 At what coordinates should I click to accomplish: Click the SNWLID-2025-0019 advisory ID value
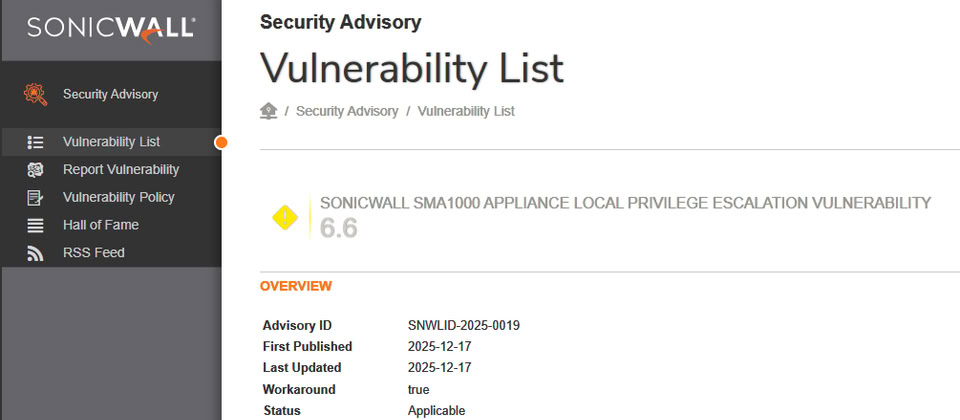pyautogui.click(x=464, y=325)
